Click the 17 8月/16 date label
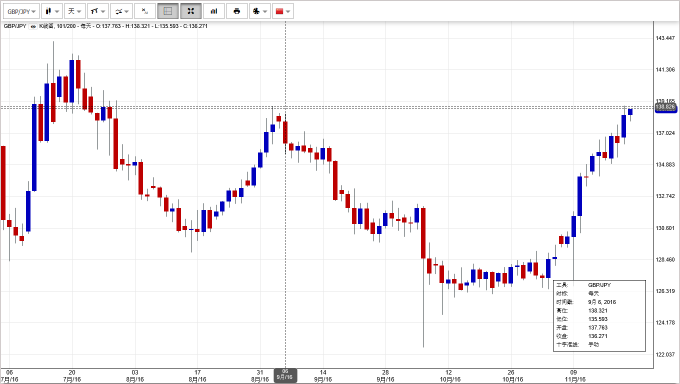 (197, 376)
